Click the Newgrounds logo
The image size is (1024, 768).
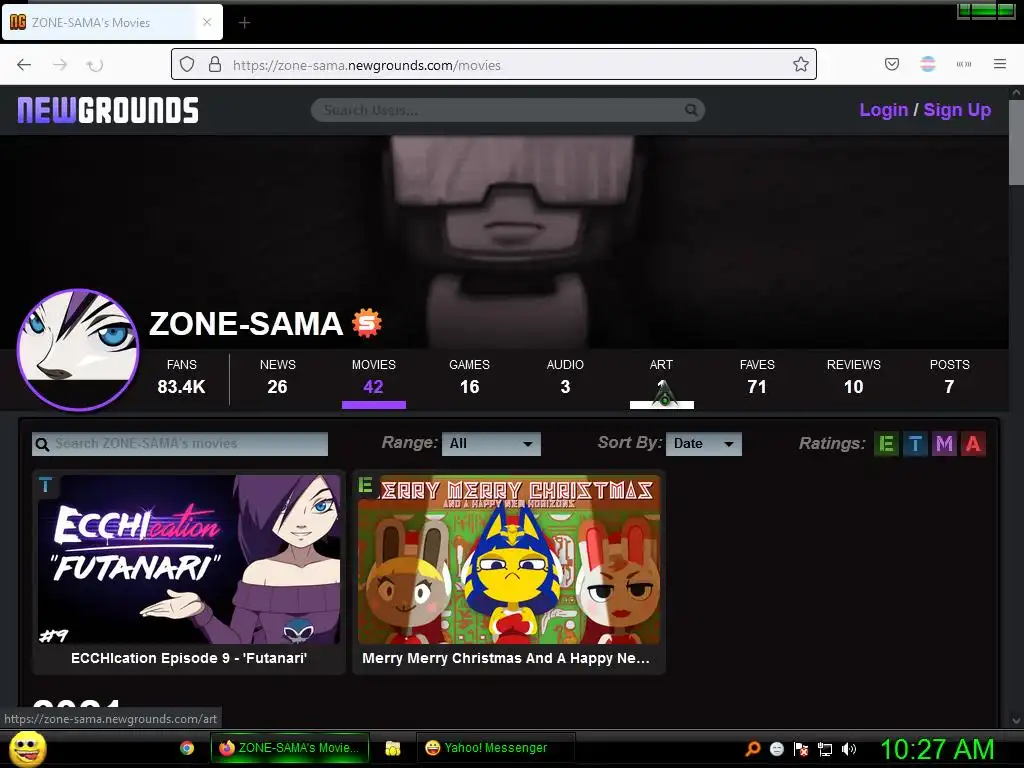pos(108,110)
